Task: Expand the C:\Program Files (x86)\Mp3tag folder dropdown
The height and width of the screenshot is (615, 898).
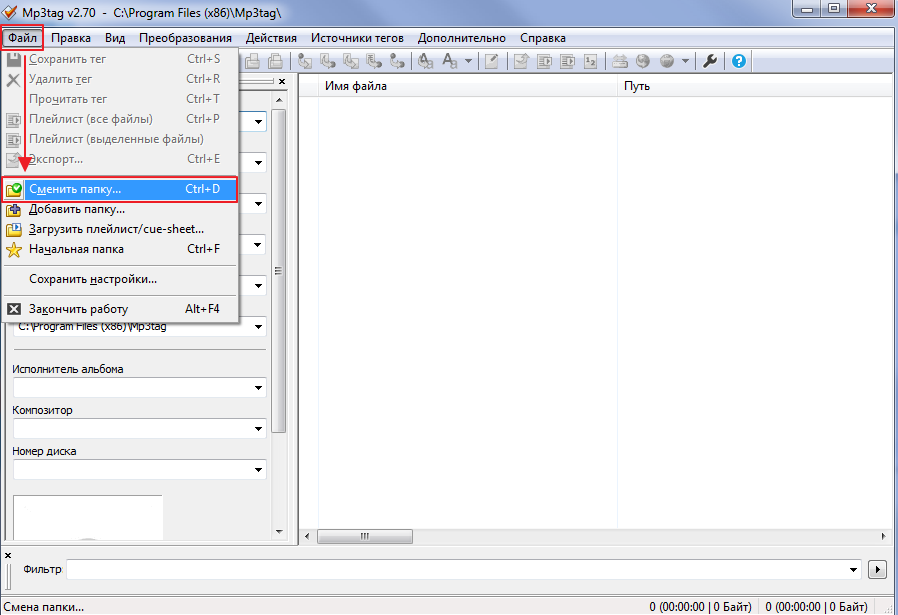Action: pyautogui.click(x=258, y=327)
